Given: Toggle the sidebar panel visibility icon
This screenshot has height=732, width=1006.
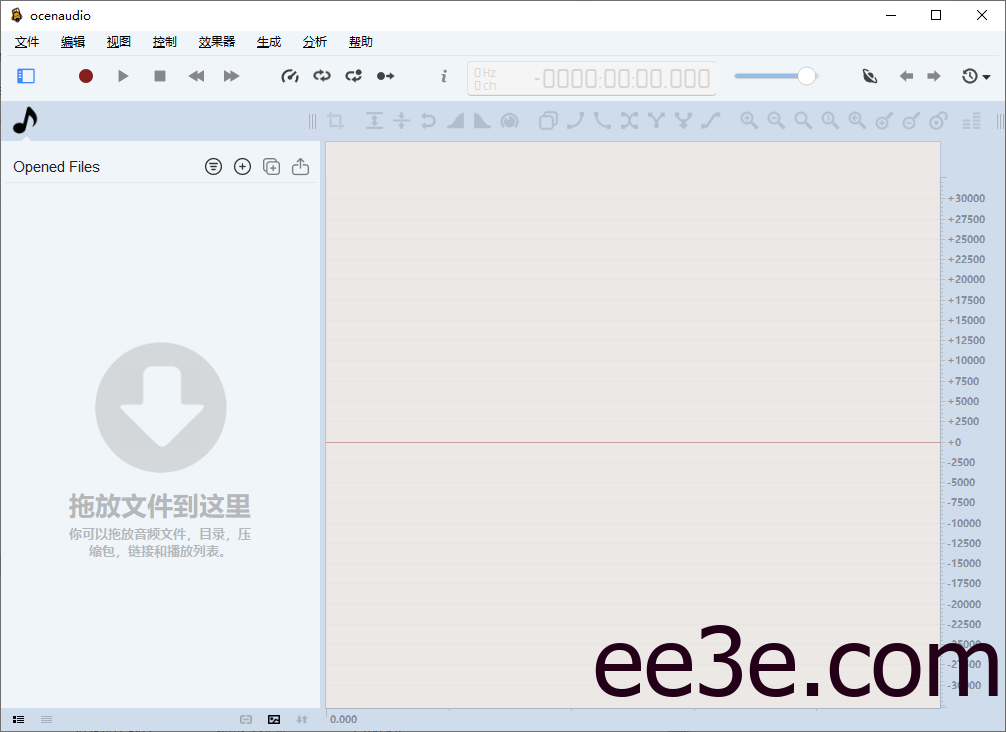Looking at the screenshot, I should (25, 75).
